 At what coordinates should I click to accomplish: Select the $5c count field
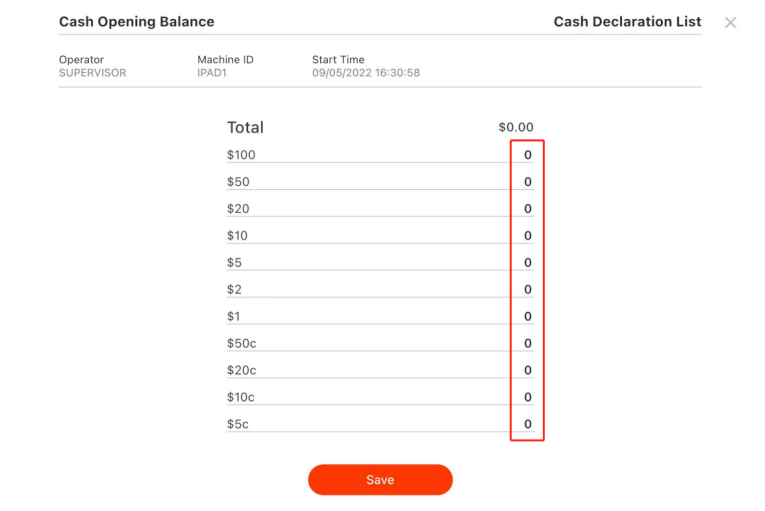click(527, 425)
